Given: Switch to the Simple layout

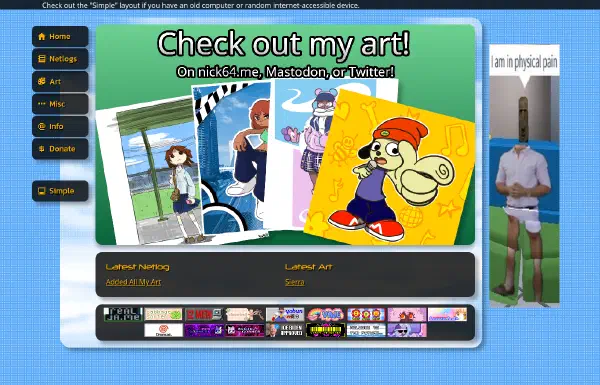Looking at the screenshot, I should click(60, 191).
